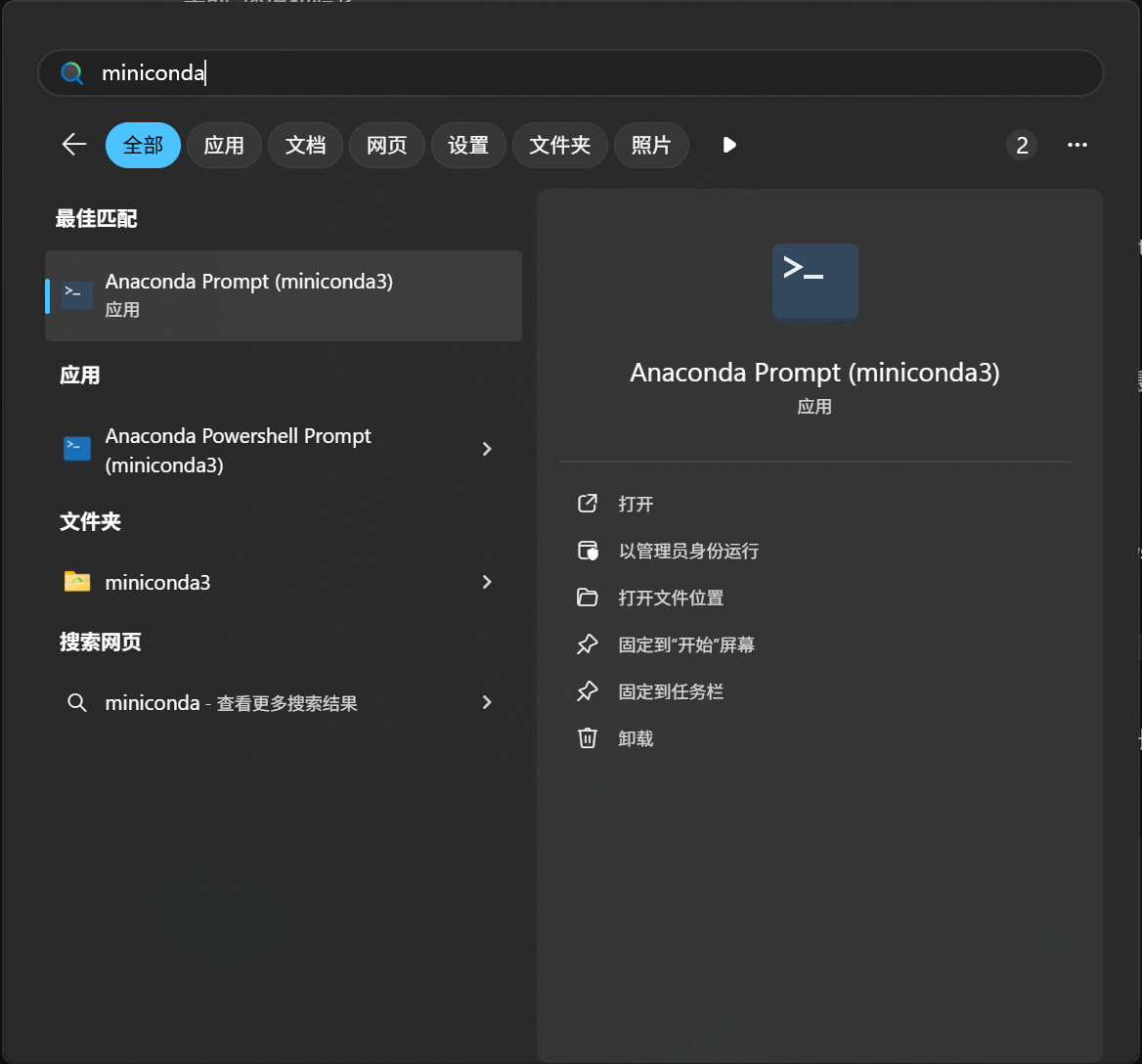Open Anaconda Prompt via 打开

pos(636,504)
